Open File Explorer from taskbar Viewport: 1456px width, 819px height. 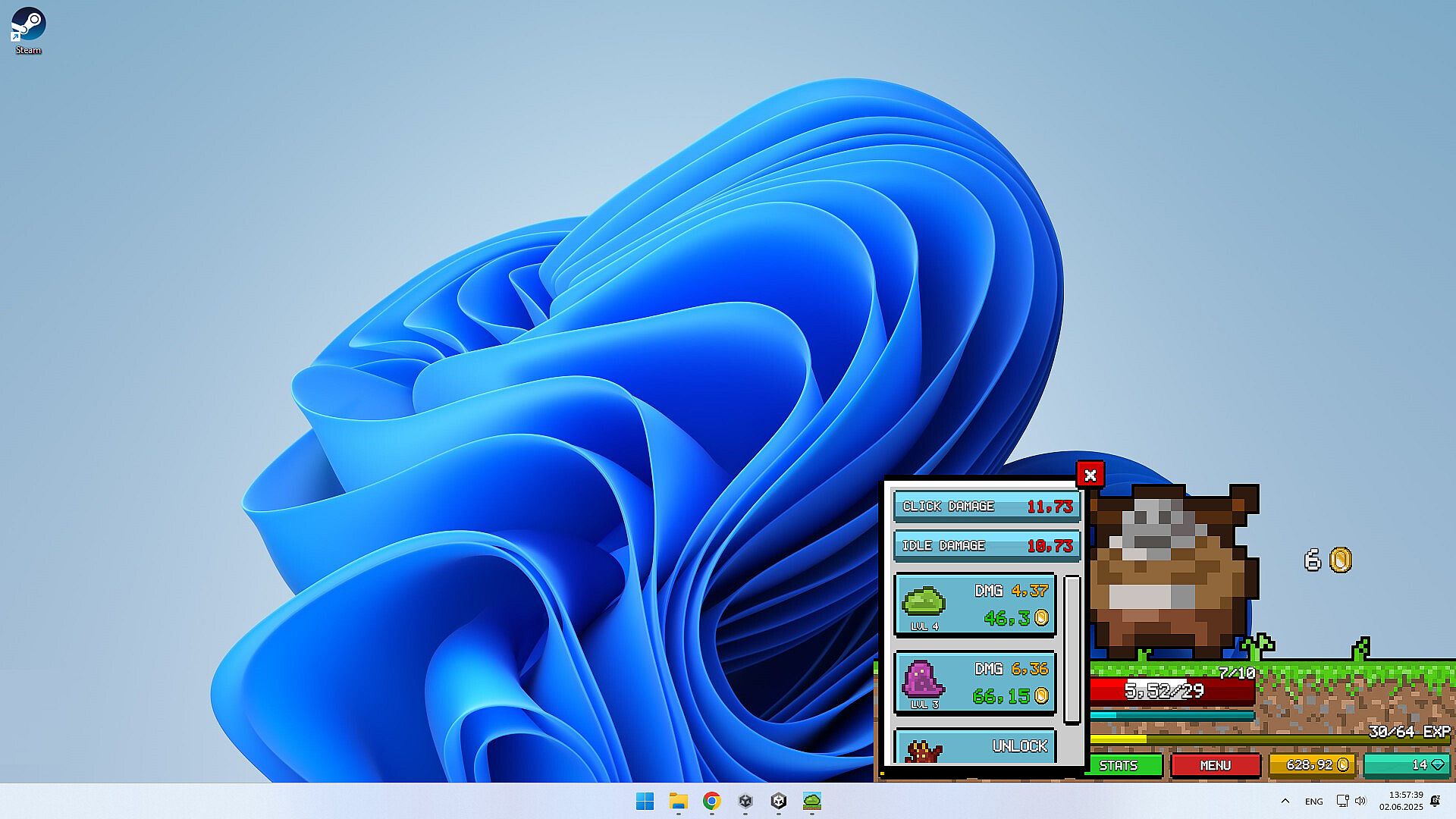pos(678,802)
